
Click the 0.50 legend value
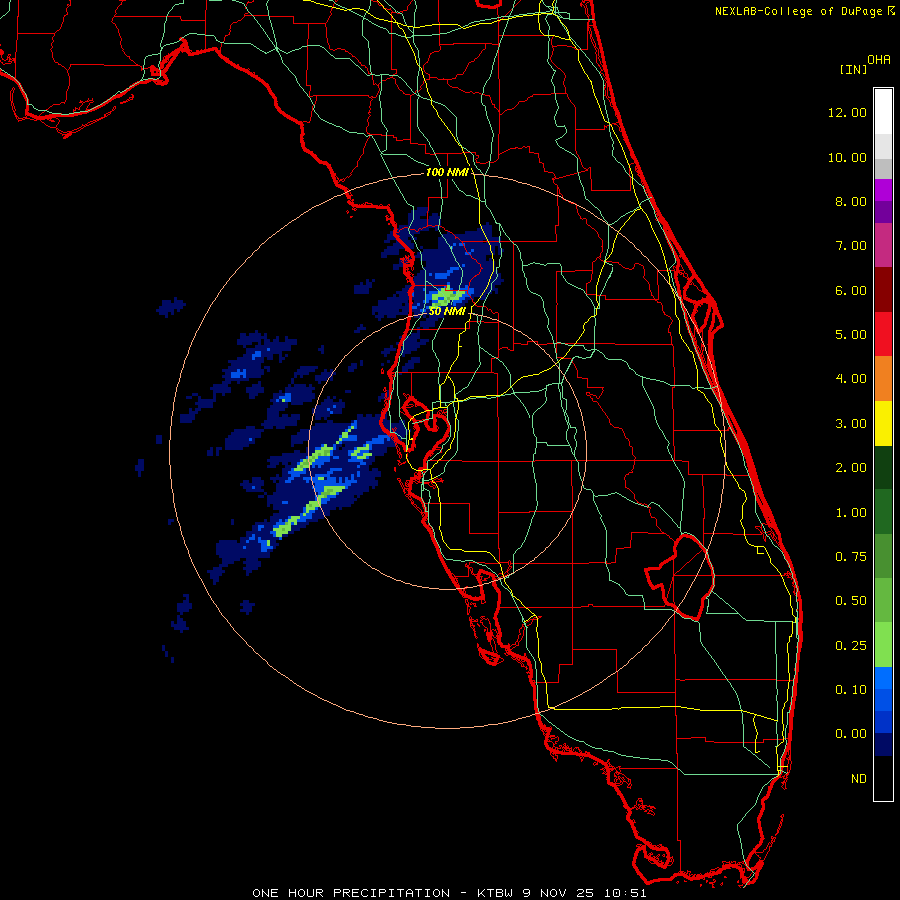851,601
